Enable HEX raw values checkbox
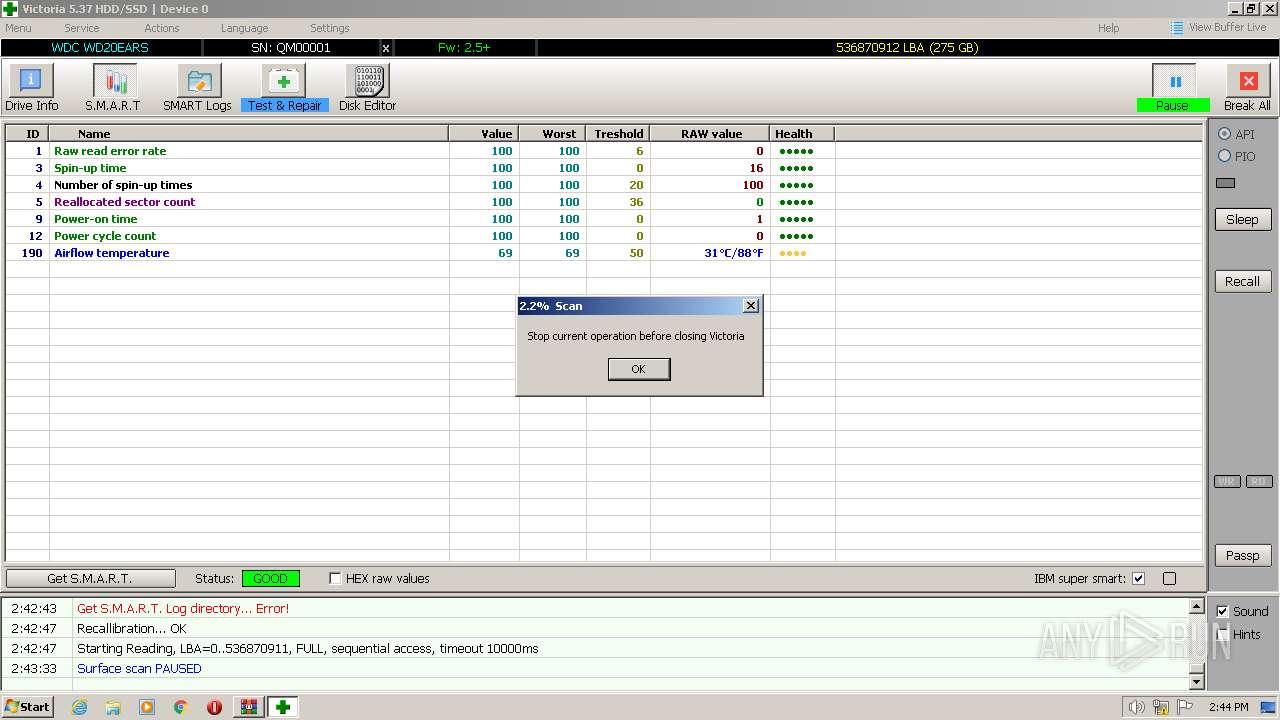This screenshot has height=720, width=1280. (x=335, y=578)
